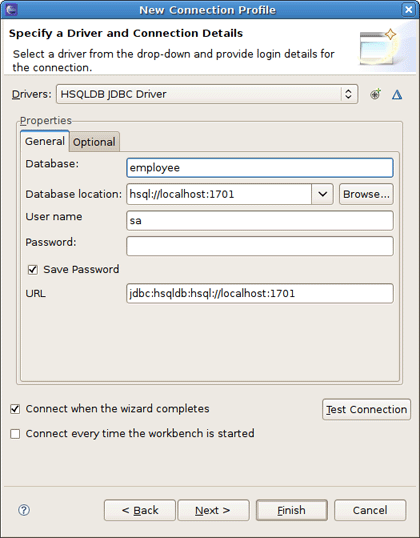
Task: Open the help question mark icon
Action: point(24,510)
